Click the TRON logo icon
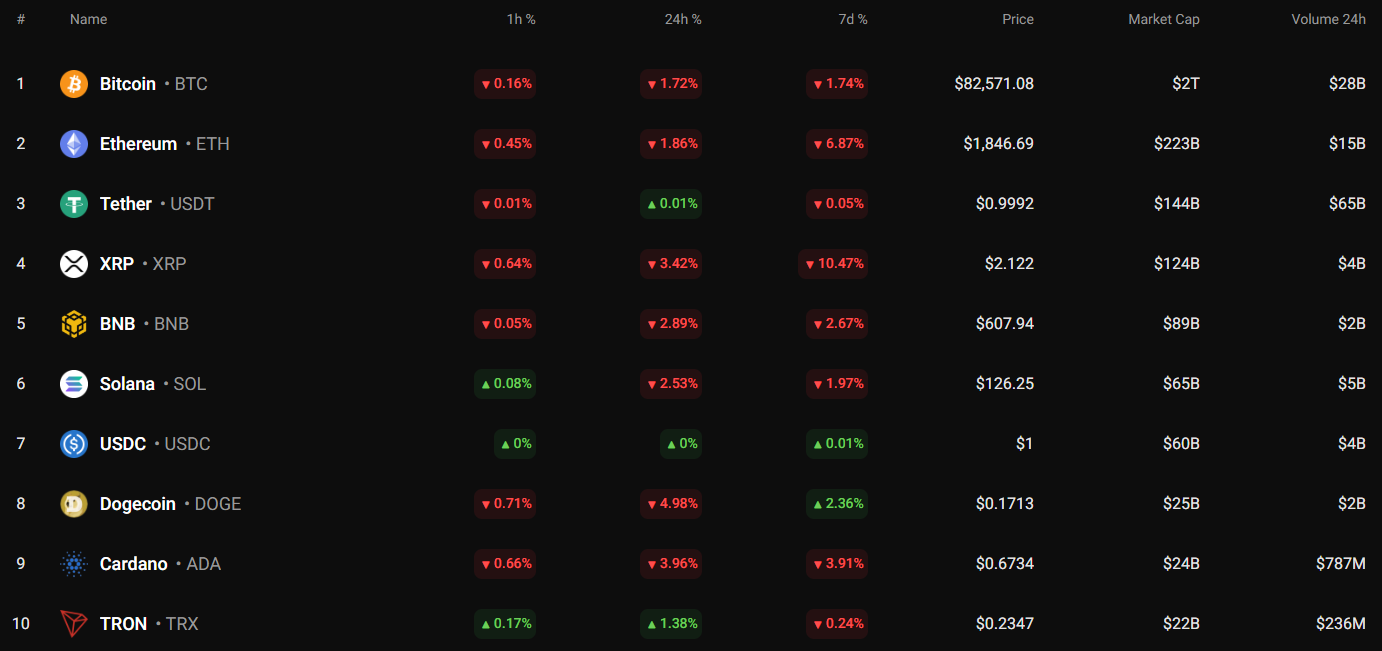The height and width of the screenshot is (651, 1382). [74, 624]
